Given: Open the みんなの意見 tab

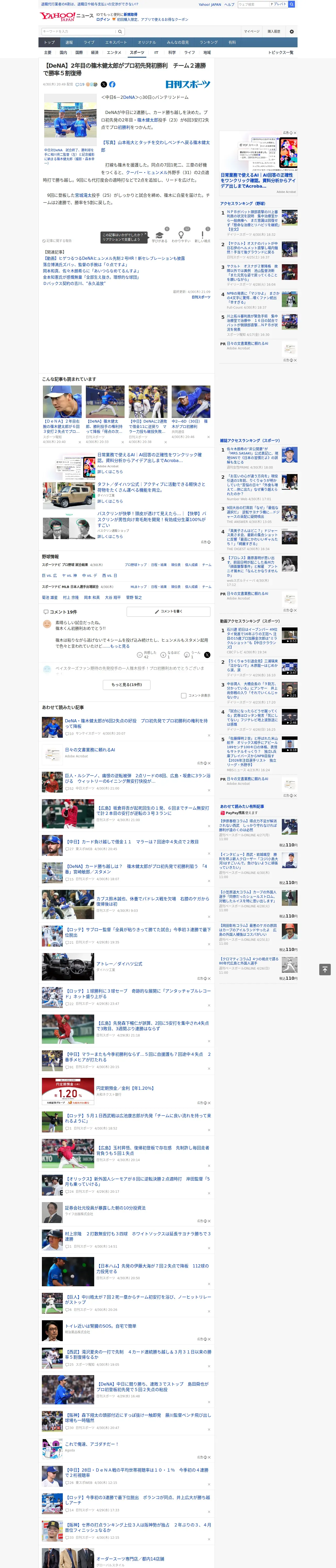Looking at the screenshot, I should (177, 43).
